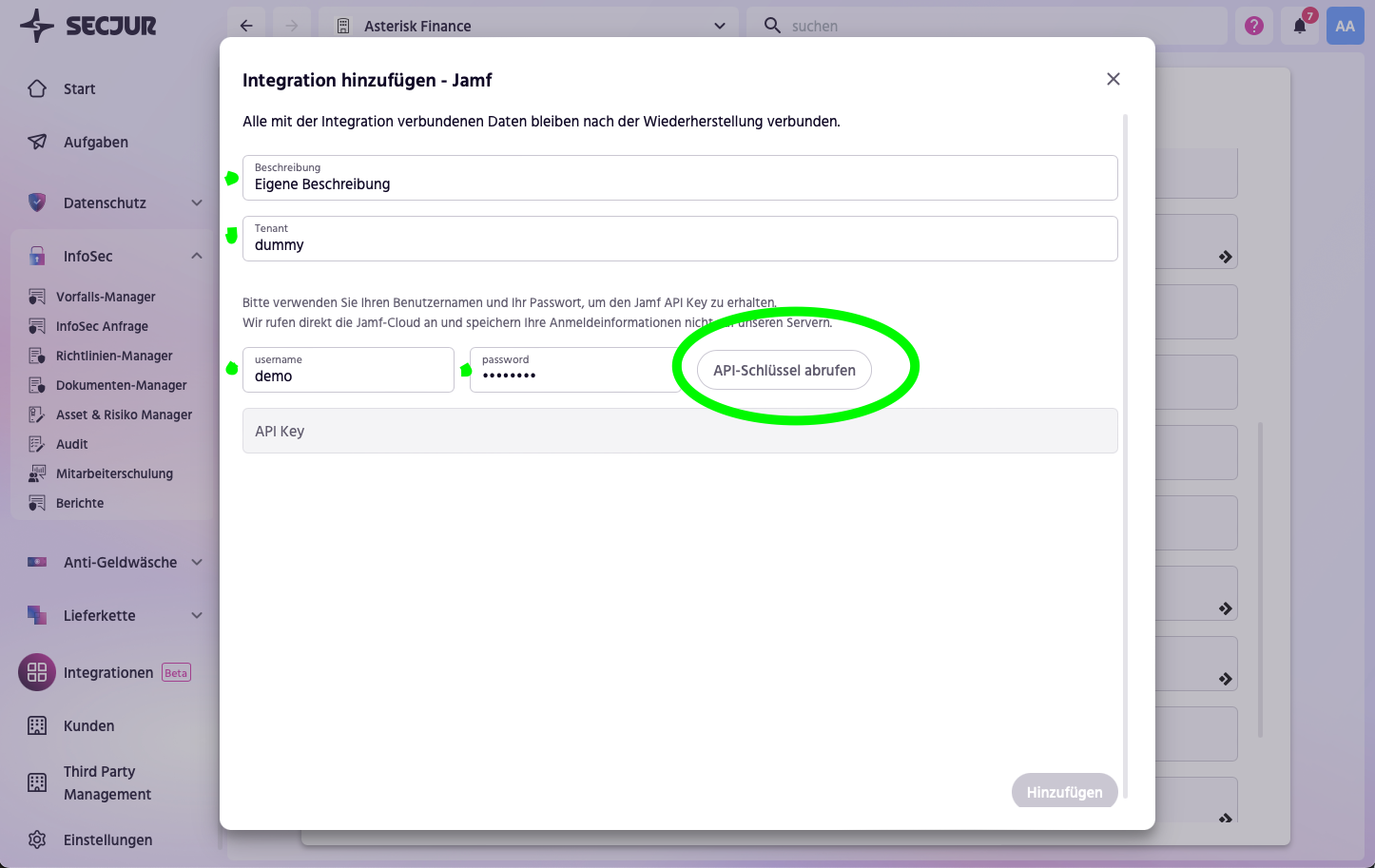The height and width of the screenshot is (868, 1375).
Task: Click the Secjur logo
Action: coord(87,26)
